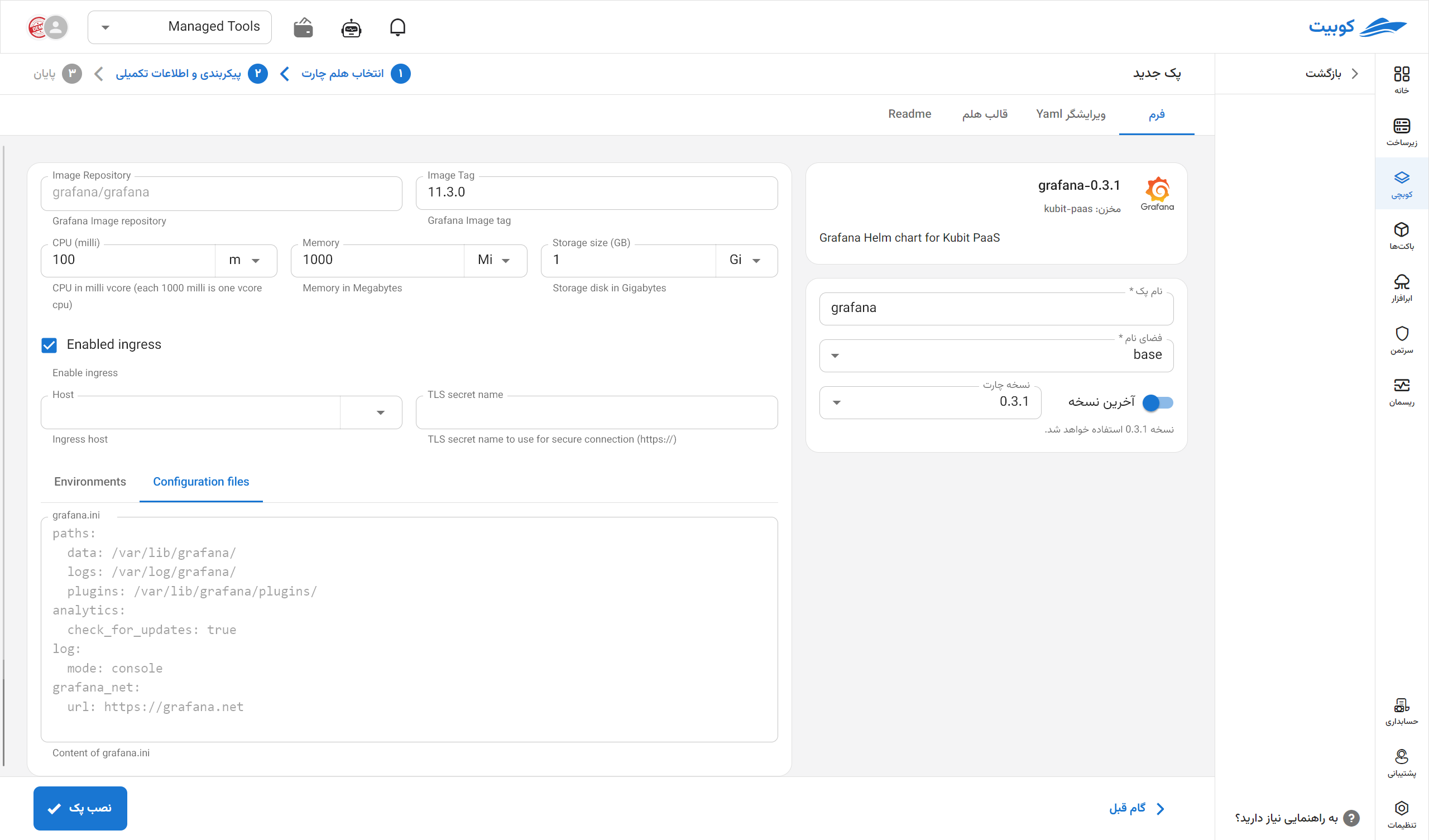Click the Image Repository input field

point(221,193)
